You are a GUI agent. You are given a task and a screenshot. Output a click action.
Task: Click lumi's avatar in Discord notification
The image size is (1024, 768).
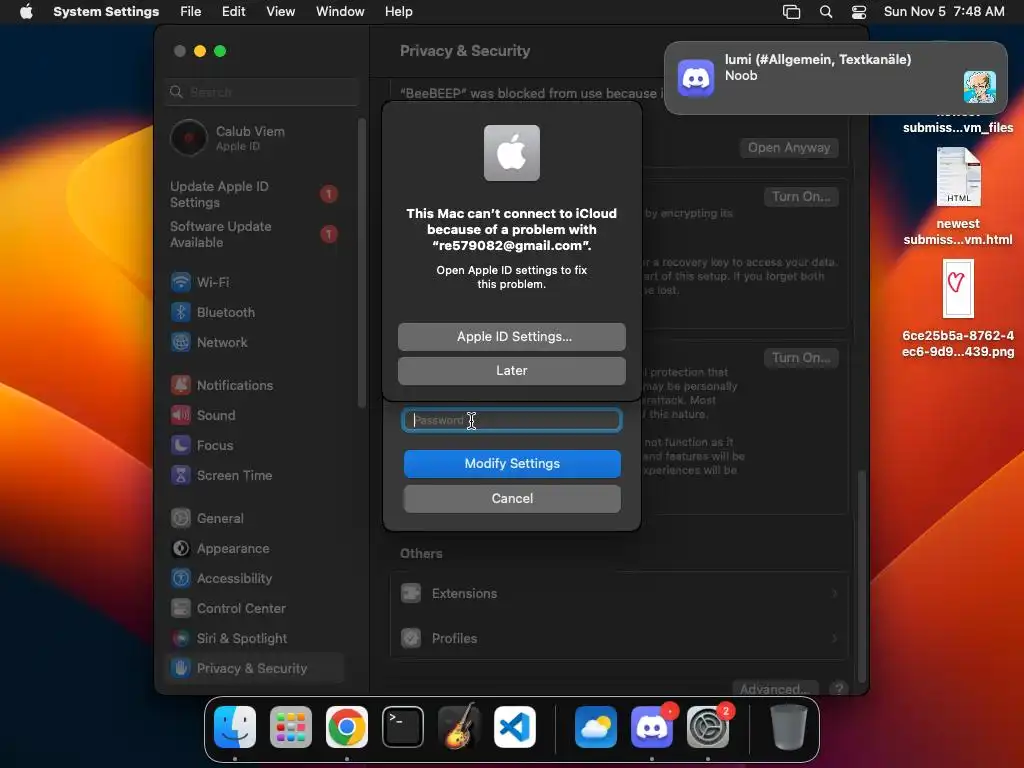coord(980,87)
